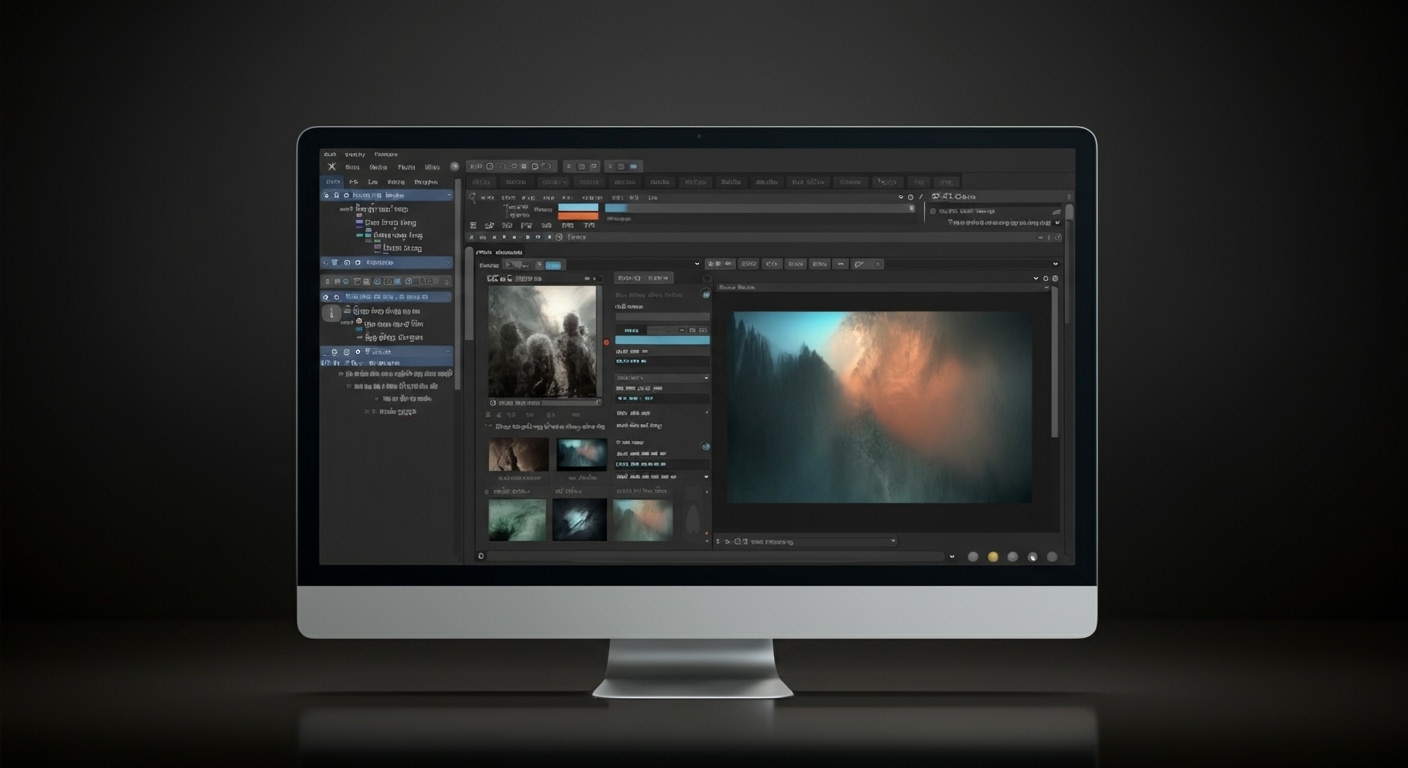1408x768 pixels.
Task: Click the left button of the paired buttons above effects
Action: tap(628, 277)
